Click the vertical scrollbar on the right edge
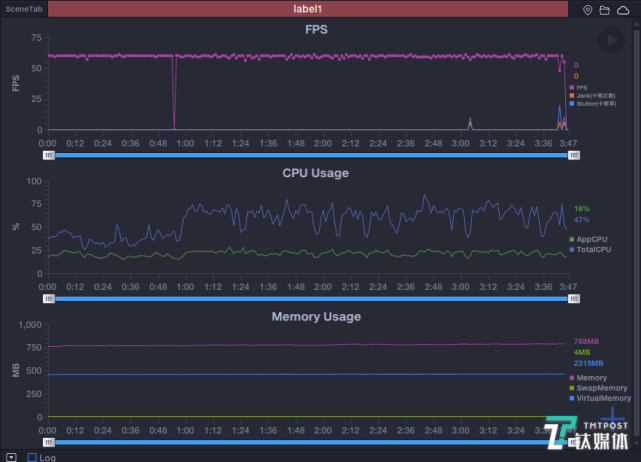The width and height of the screenshot is (641, 462). click(637, 233)
